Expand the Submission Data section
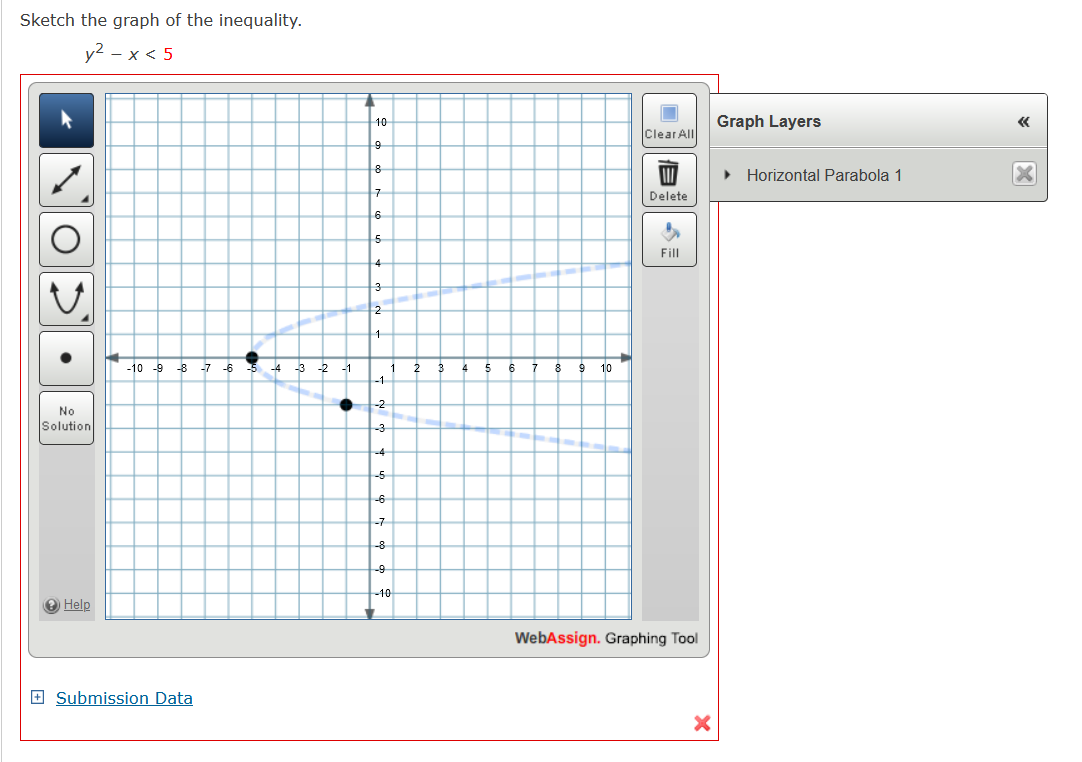Screen dimensions: 1082x762 tap(37, 697)
